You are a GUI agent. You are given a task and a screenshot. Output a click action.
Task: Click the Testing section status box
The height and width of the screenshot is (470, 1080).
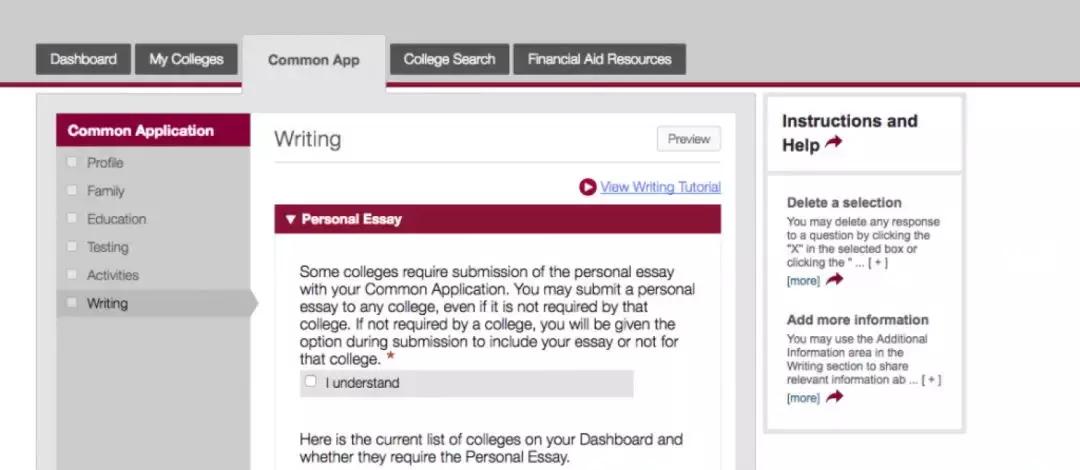coord(71,246)
